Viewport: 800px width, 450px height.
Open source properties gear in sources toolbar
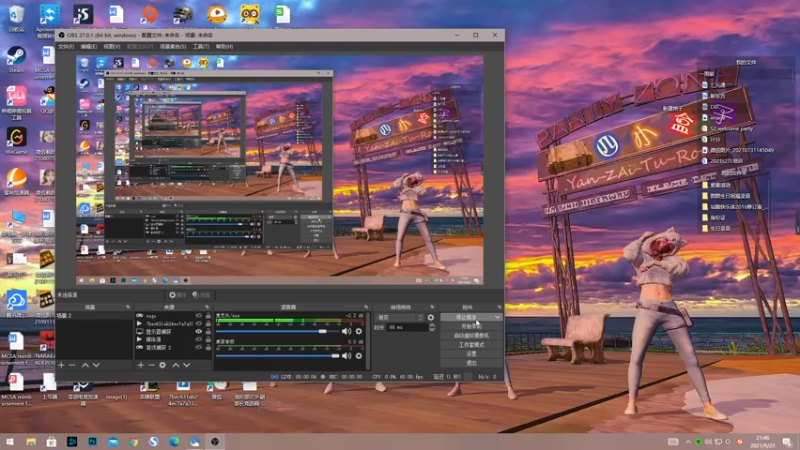pyautogui.click(x=162, y=365)
